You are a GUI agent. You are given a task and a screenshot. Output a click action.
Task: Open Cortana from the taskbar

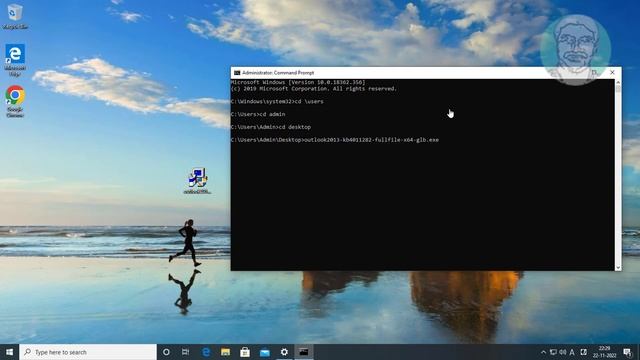tap(166, 352)
